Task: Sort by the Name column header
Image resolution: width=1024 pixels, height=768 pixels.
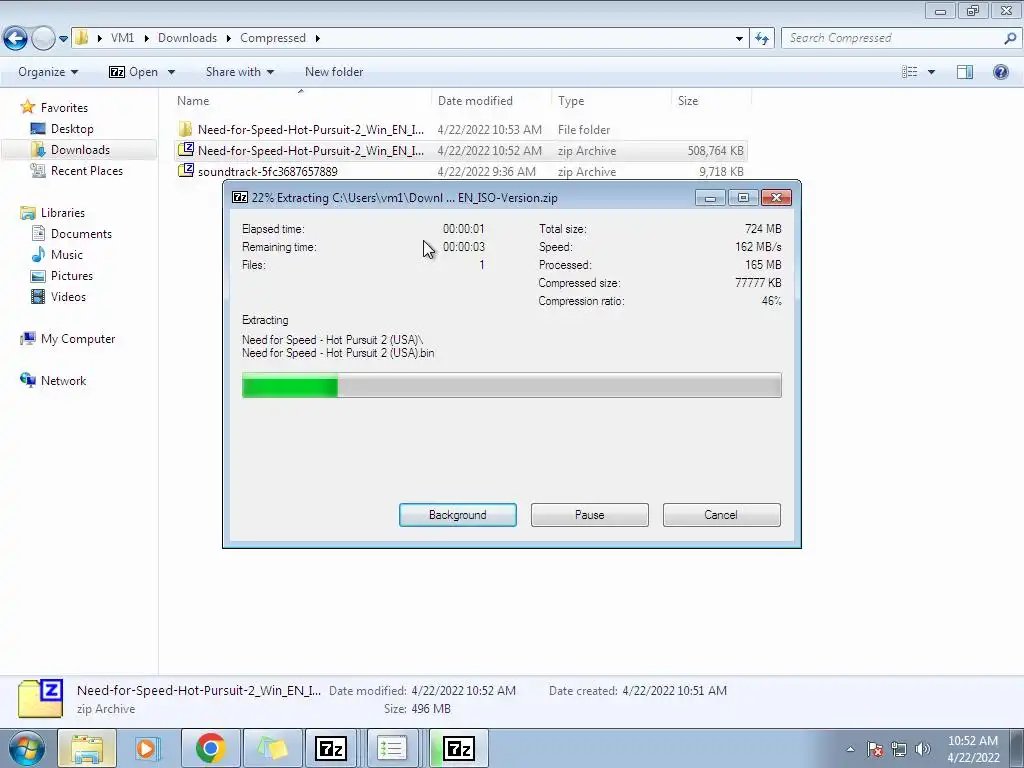Action: [302, 101]
